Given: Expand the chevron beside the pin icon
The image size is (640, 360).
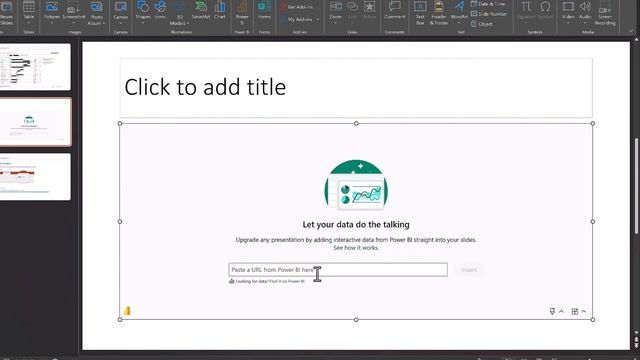Looking at the screenshot, I should coord(561,311).
